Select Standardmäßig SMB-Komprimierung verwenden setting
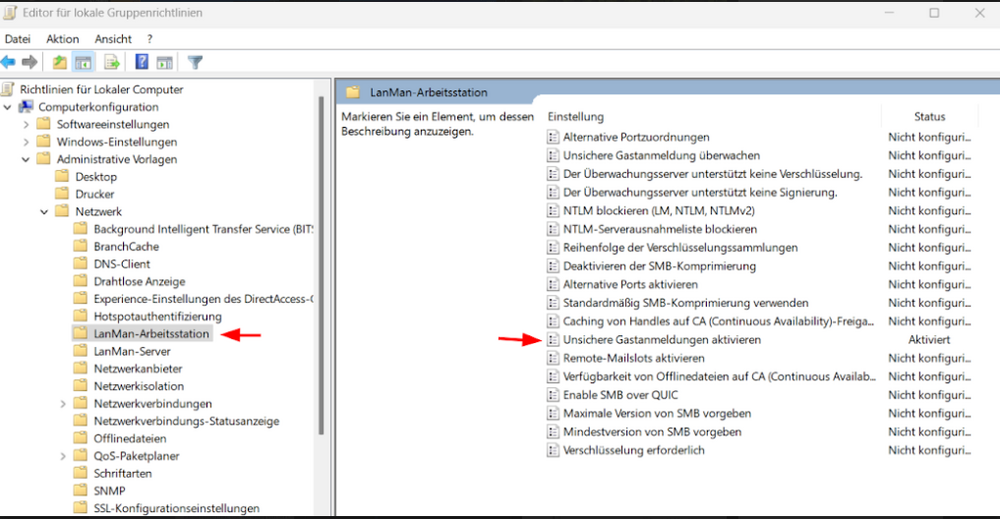 click(x=686, y=303)
